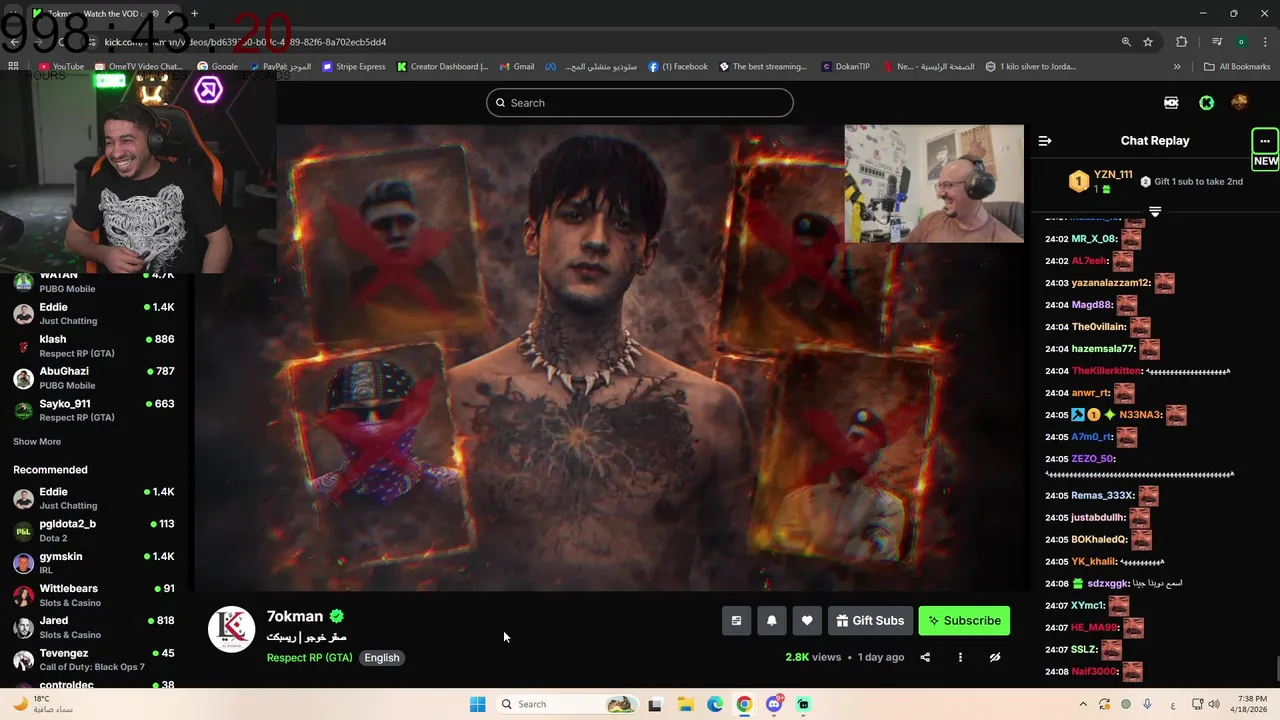Open the (1) Facebook bookmark
The height and width of the screenshot is (720, 1280).
678,67
